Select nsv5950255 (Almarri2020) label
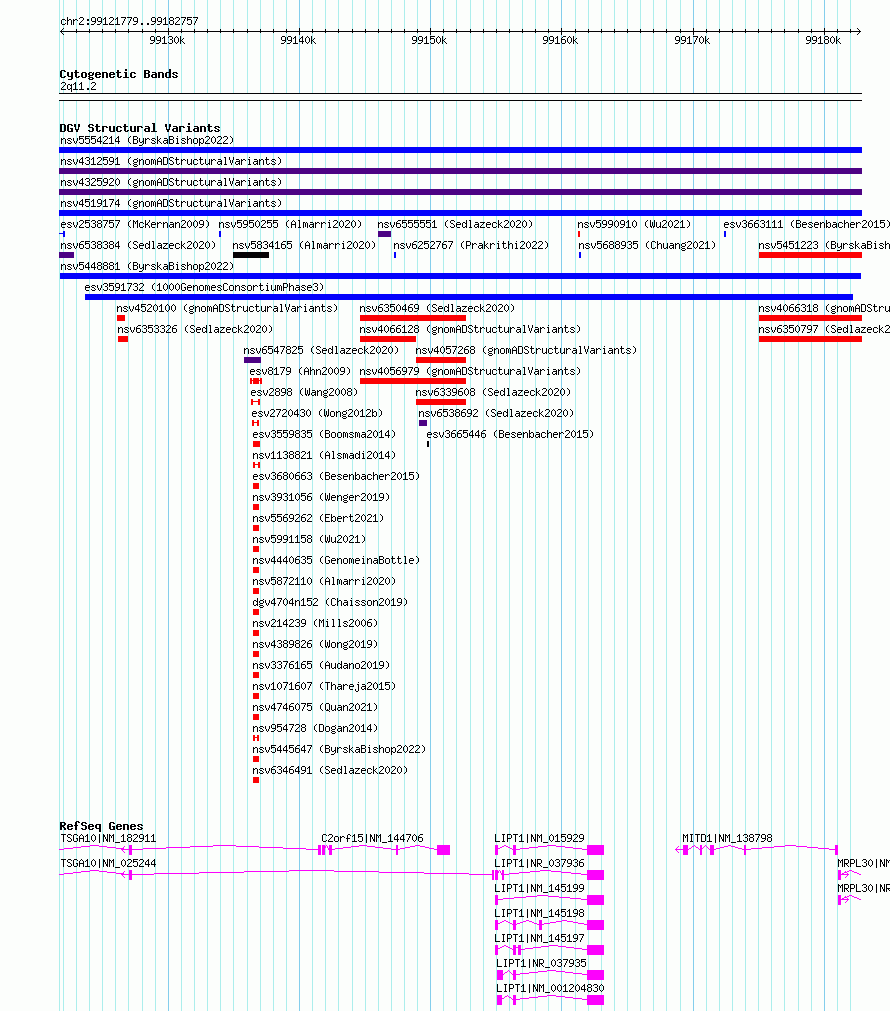This screenshot has width=890, height=1011. click(290, 224)
